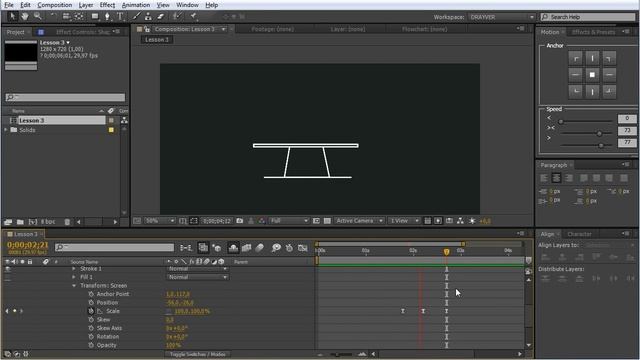
Task: Select the Brush tool
Action: (136, 16)
